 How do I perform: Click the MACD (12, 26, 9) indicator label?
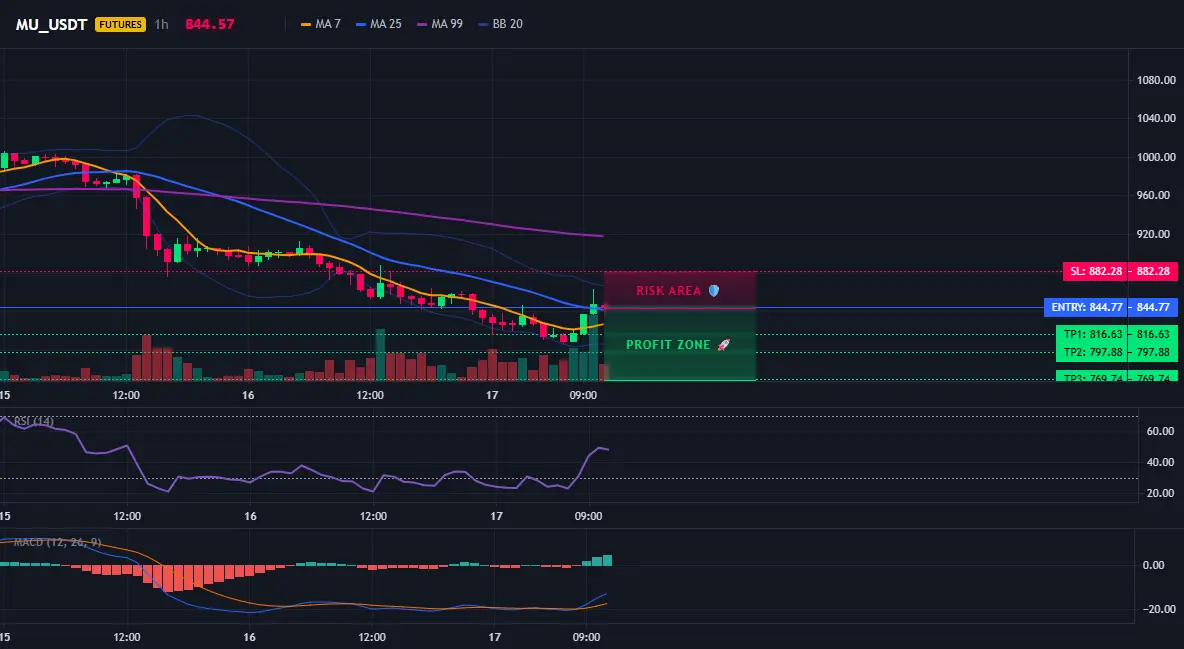[x=57, y=542]
